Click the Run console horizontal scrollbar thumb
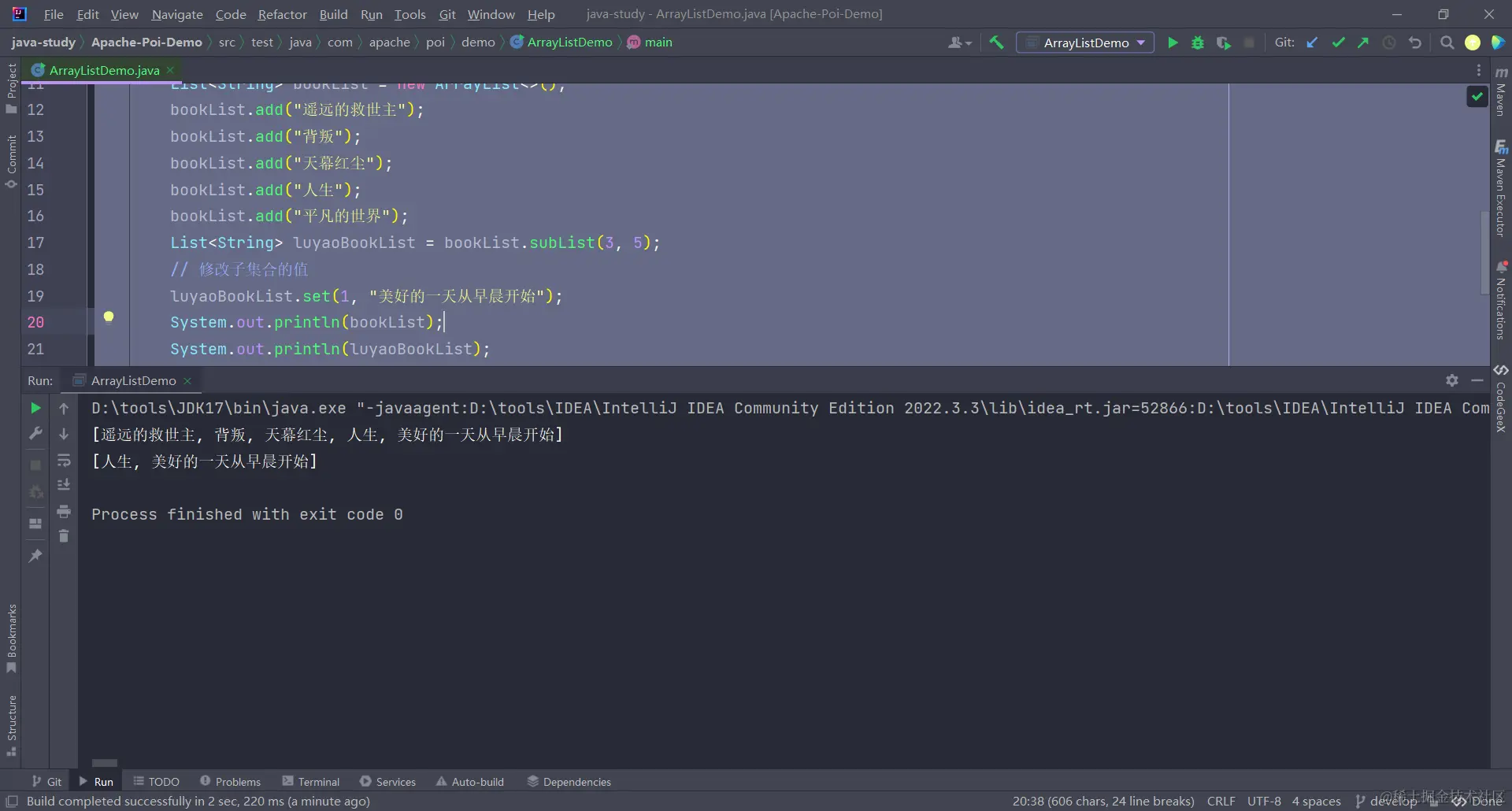The image size is (1512, 811). (105, 762)
